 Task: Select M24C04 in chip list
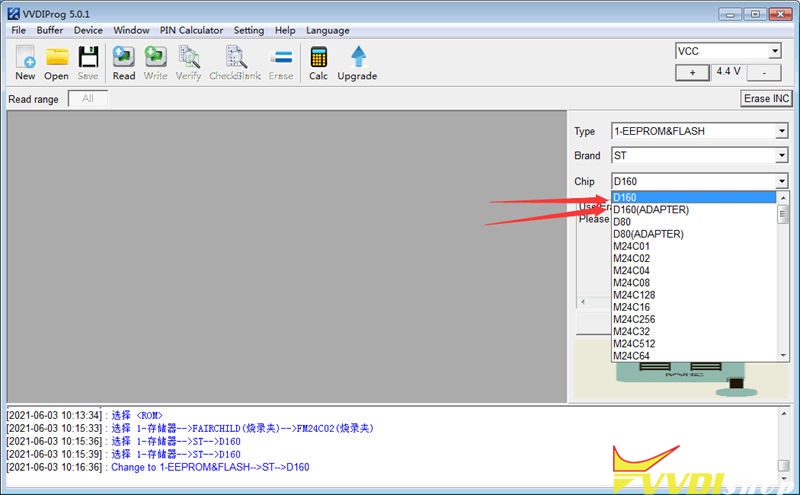[694, 271]
